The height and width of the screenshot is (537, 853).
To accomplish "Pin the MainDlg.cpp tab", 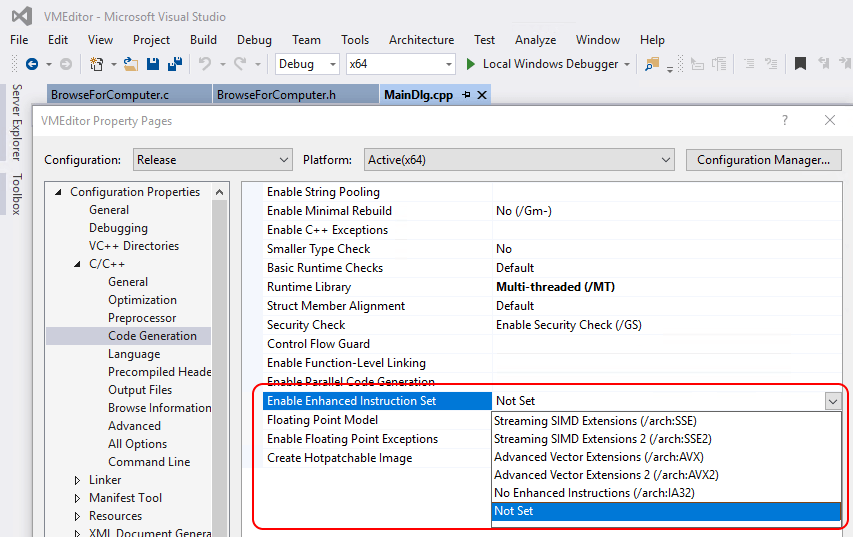I will click(x=466, y=95).
